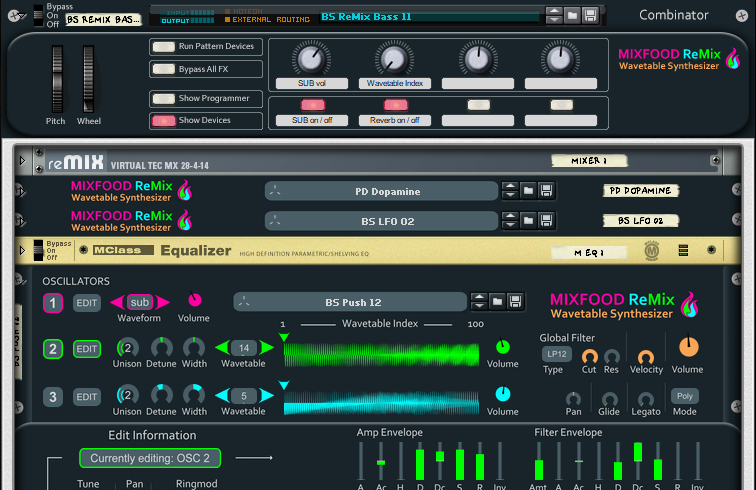Click EDIT for oscillator 3
This screenshot has height=490, width=756.
87,397
